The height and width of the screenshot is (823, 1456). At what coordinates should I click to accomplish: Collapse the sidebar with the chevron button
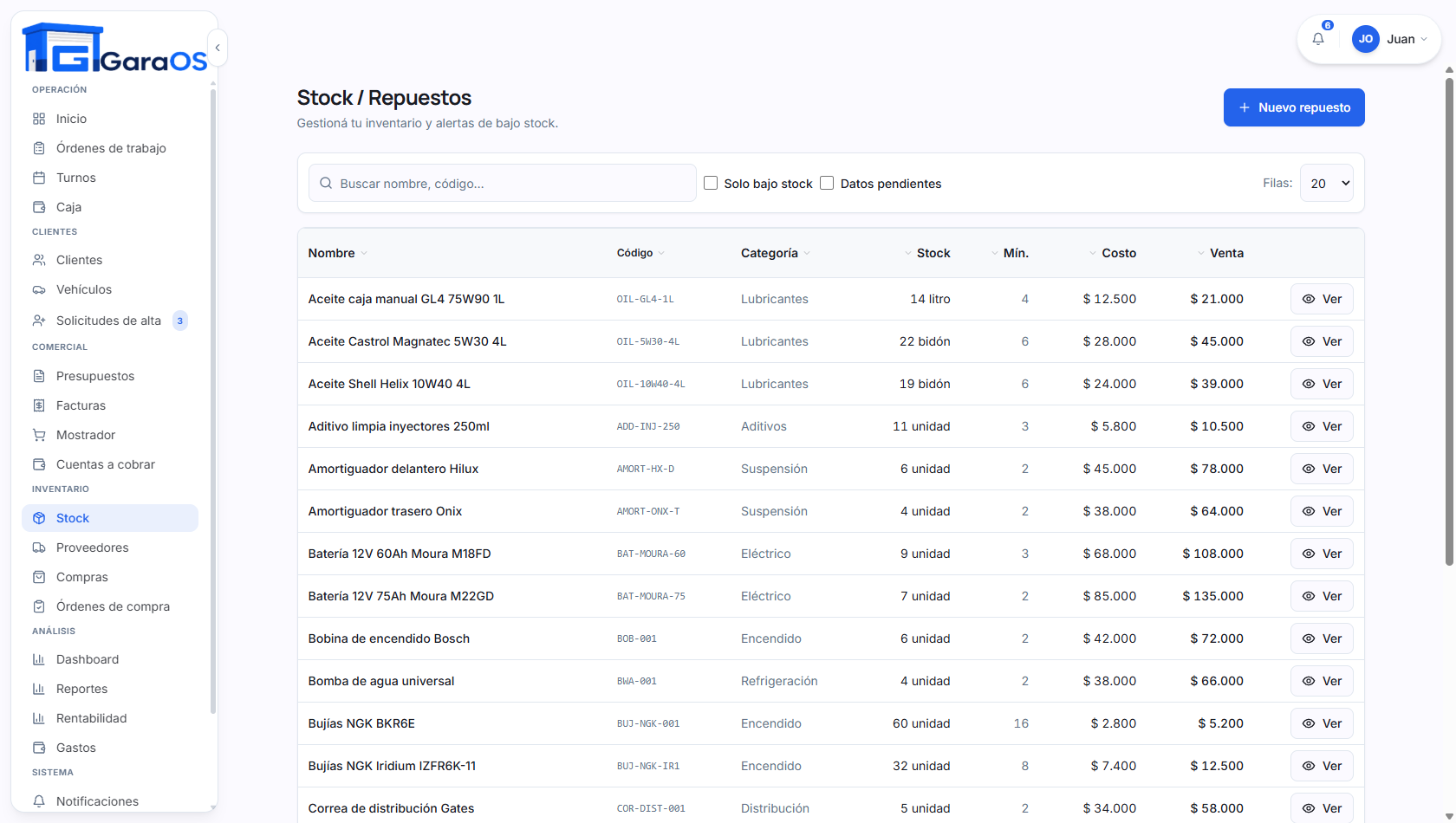(218, 48)
